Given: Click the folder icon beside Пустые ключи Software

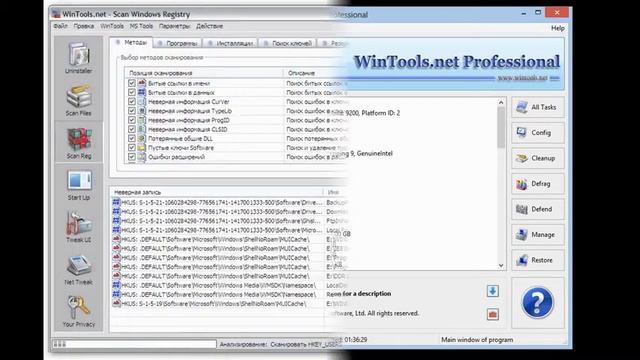Looking at the screenshot, I should 142,148.
